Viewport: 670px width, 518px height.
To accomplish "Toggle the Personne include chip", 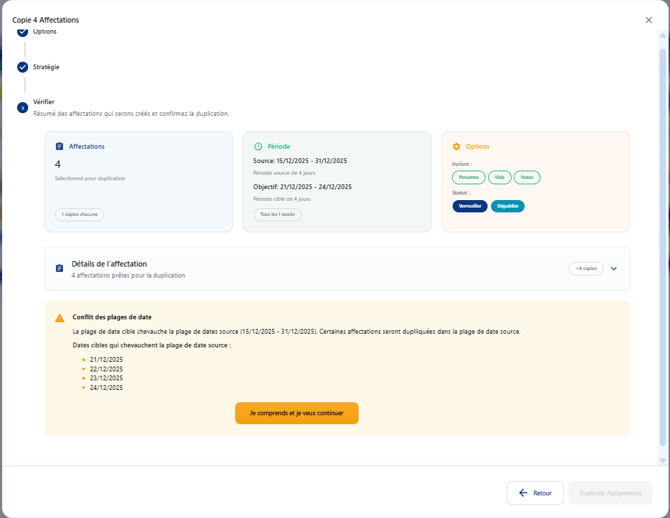I will click(x=468, y=177).
